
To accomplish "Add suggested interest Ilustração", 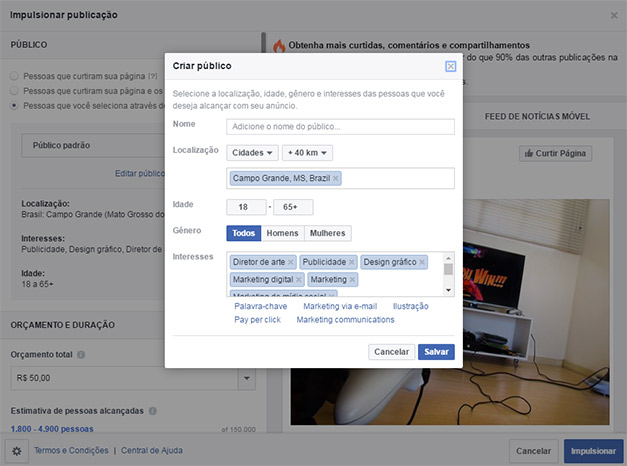I will pos(410,306).
